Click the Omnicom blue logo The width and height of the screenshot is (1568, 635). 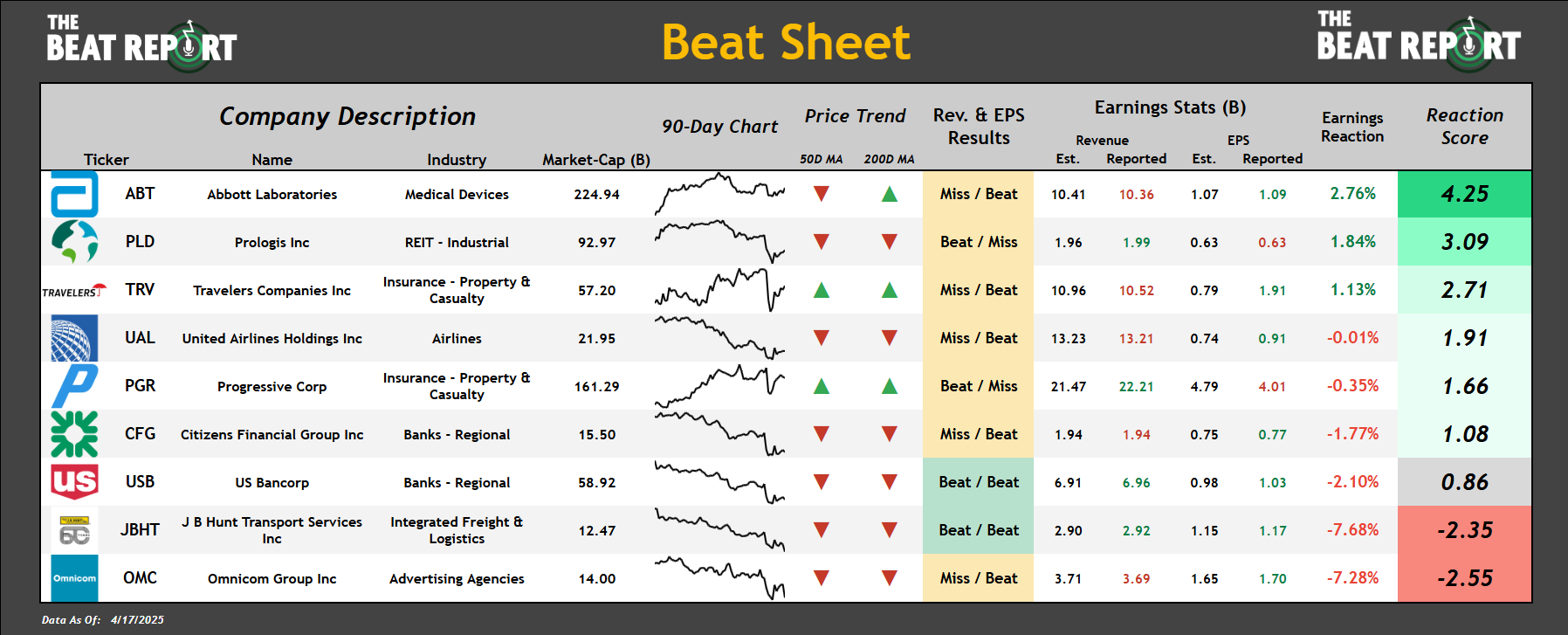point(74,578)
